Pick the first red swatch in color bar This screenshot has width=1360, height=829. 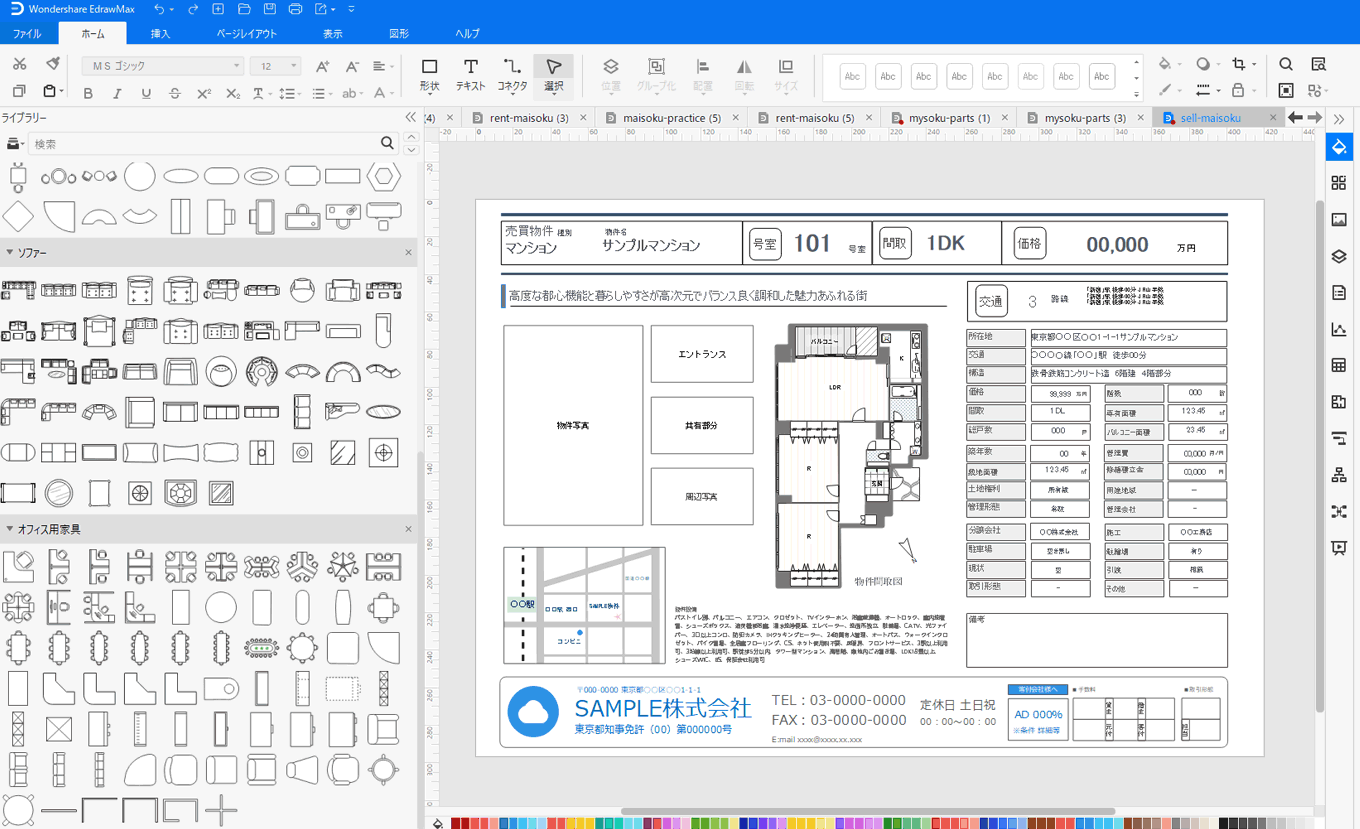(x=456, y=823)
